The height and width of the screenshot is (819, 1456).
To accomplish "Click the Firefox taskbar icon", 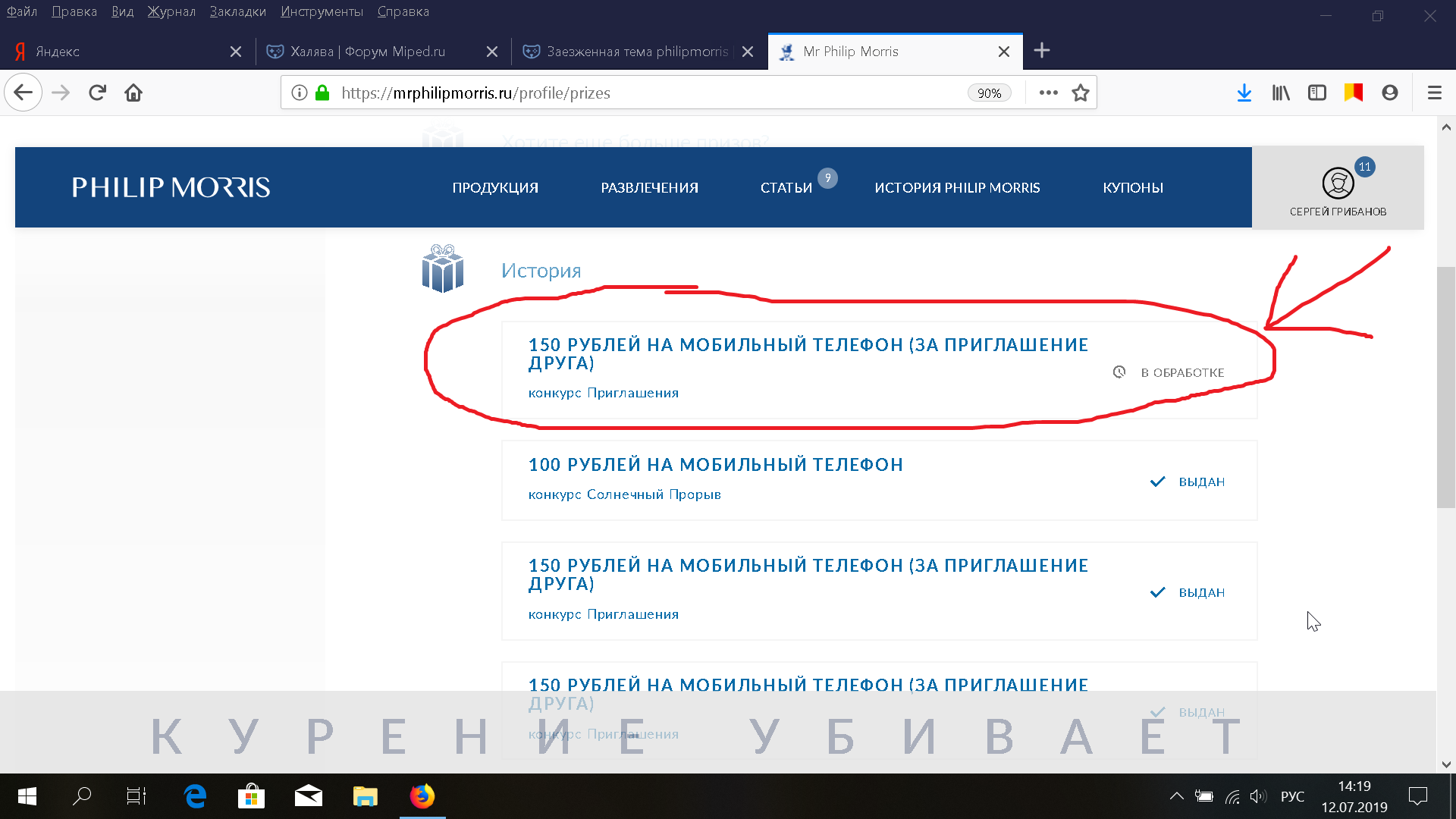I will point(422,796).
